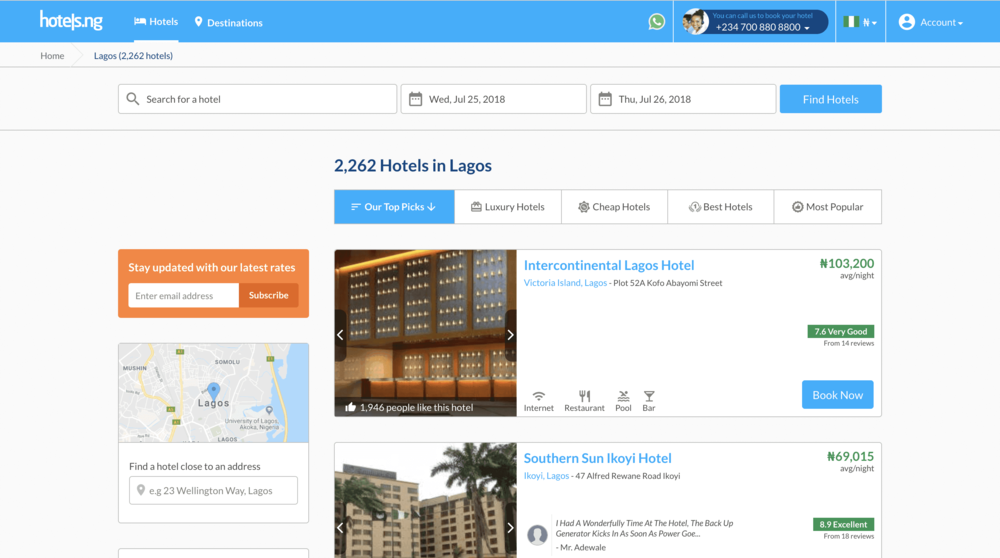The image size is (1000, 558).
Task: Click ₦69,015 price text
Action: click(x=850, y=457)
